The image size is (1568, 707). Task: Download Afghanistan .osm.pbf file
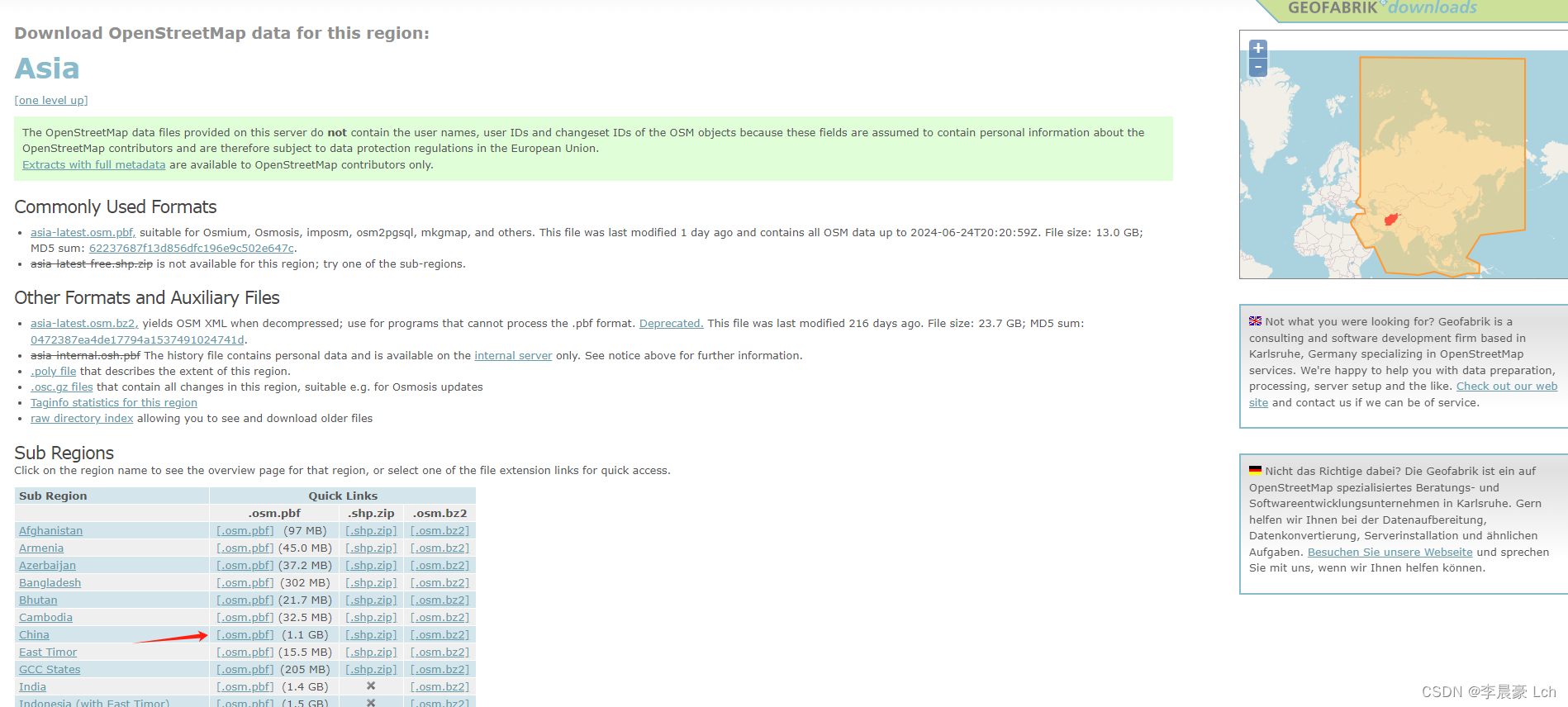coord(245,530)
